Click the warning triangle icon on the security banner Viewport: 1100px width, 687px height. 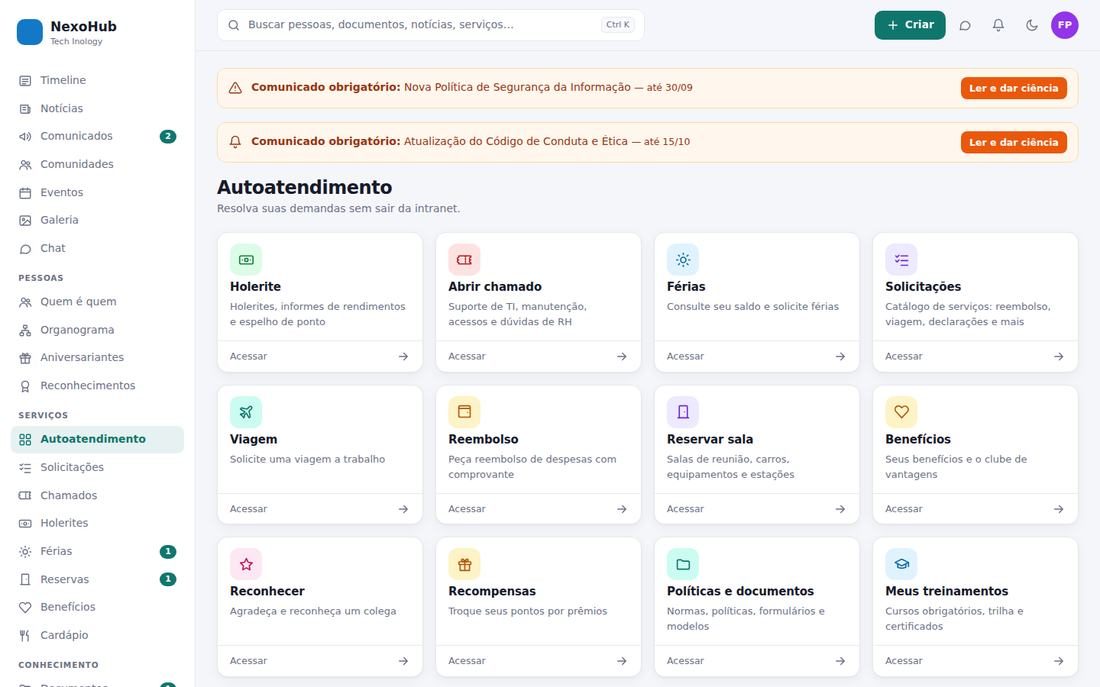(x=235, y=88)
